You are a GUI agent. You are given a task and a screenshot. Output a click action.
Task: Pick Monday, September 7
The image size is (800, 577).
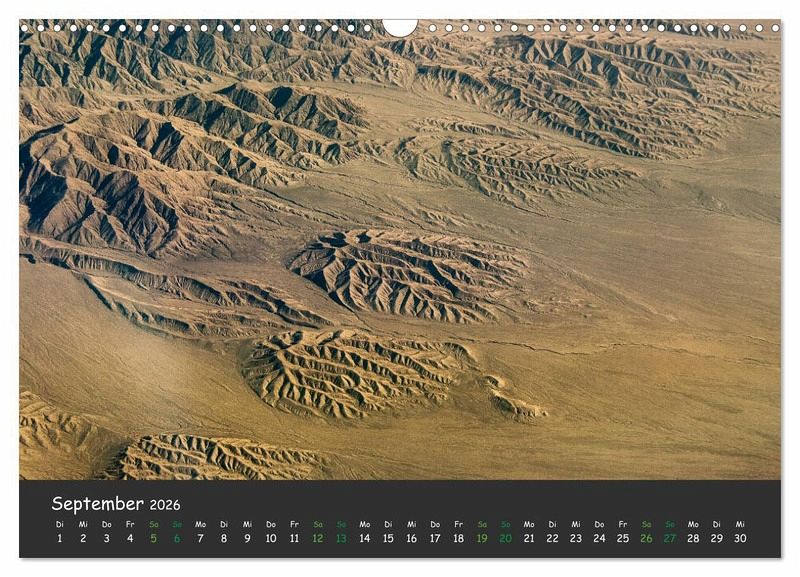coord(200,538)
